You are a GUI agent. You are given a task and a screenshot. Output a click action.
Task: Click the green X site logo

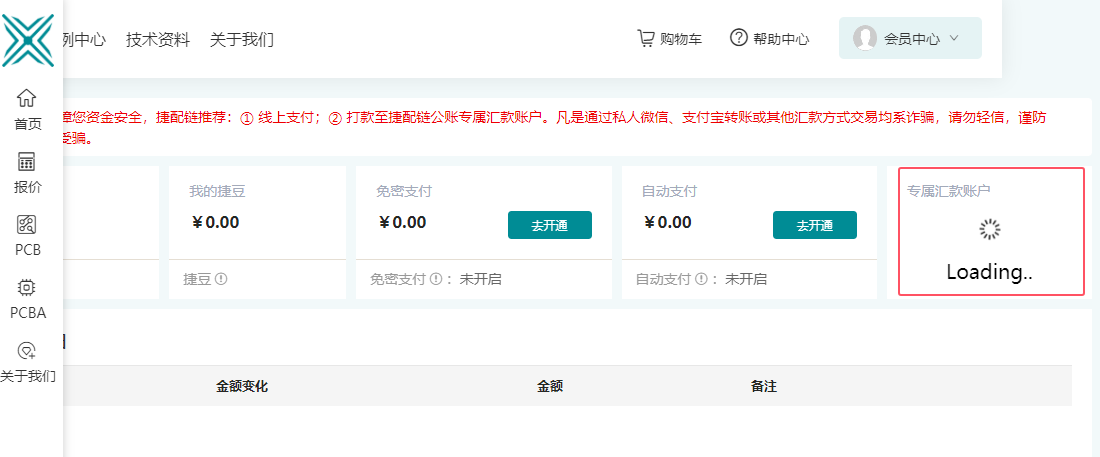[x=28, y=40]
